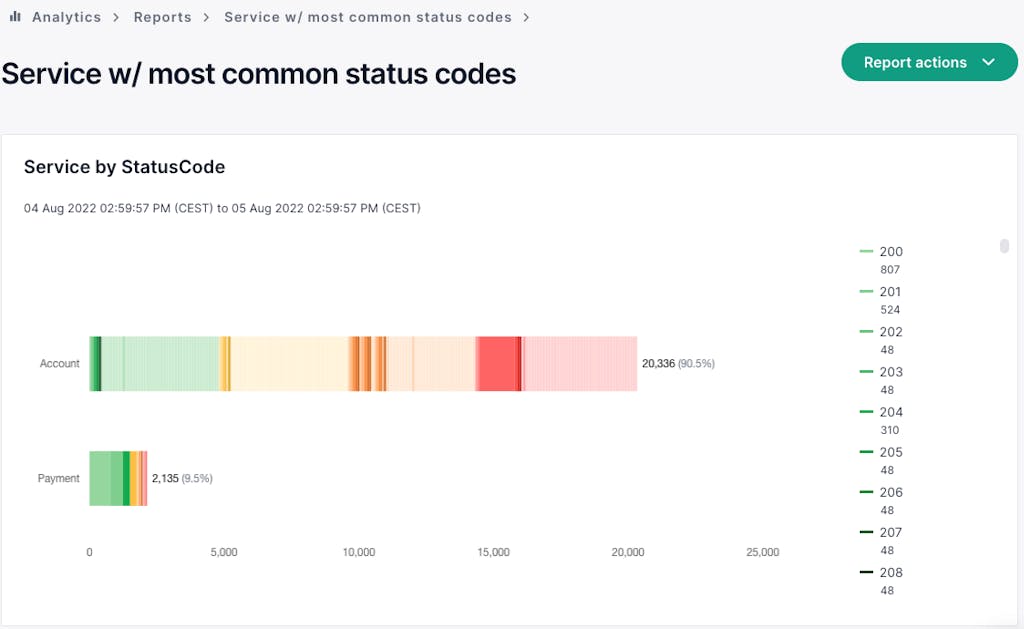The height and width of the screenshot is (629, 1024).
Task: Click chevron after the Analytics breadcrumb
Action: tap(116, 17)
